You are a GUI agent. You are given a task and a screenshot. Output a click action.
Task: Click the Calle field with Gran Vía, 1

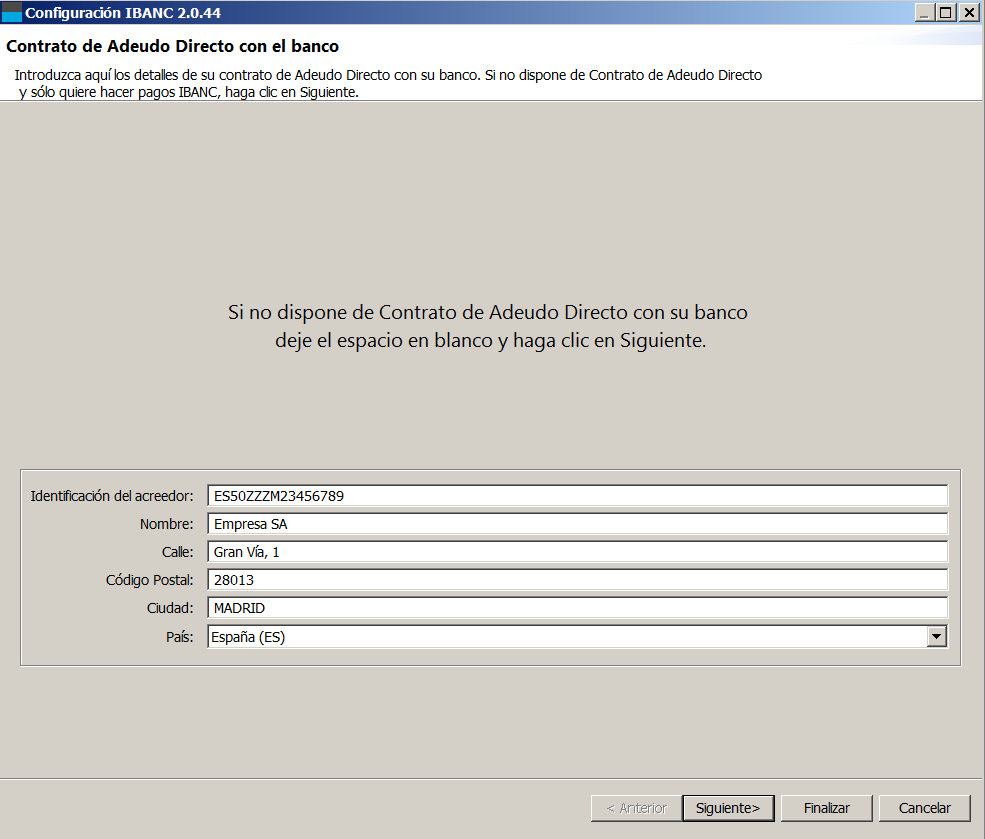point(577,552)
